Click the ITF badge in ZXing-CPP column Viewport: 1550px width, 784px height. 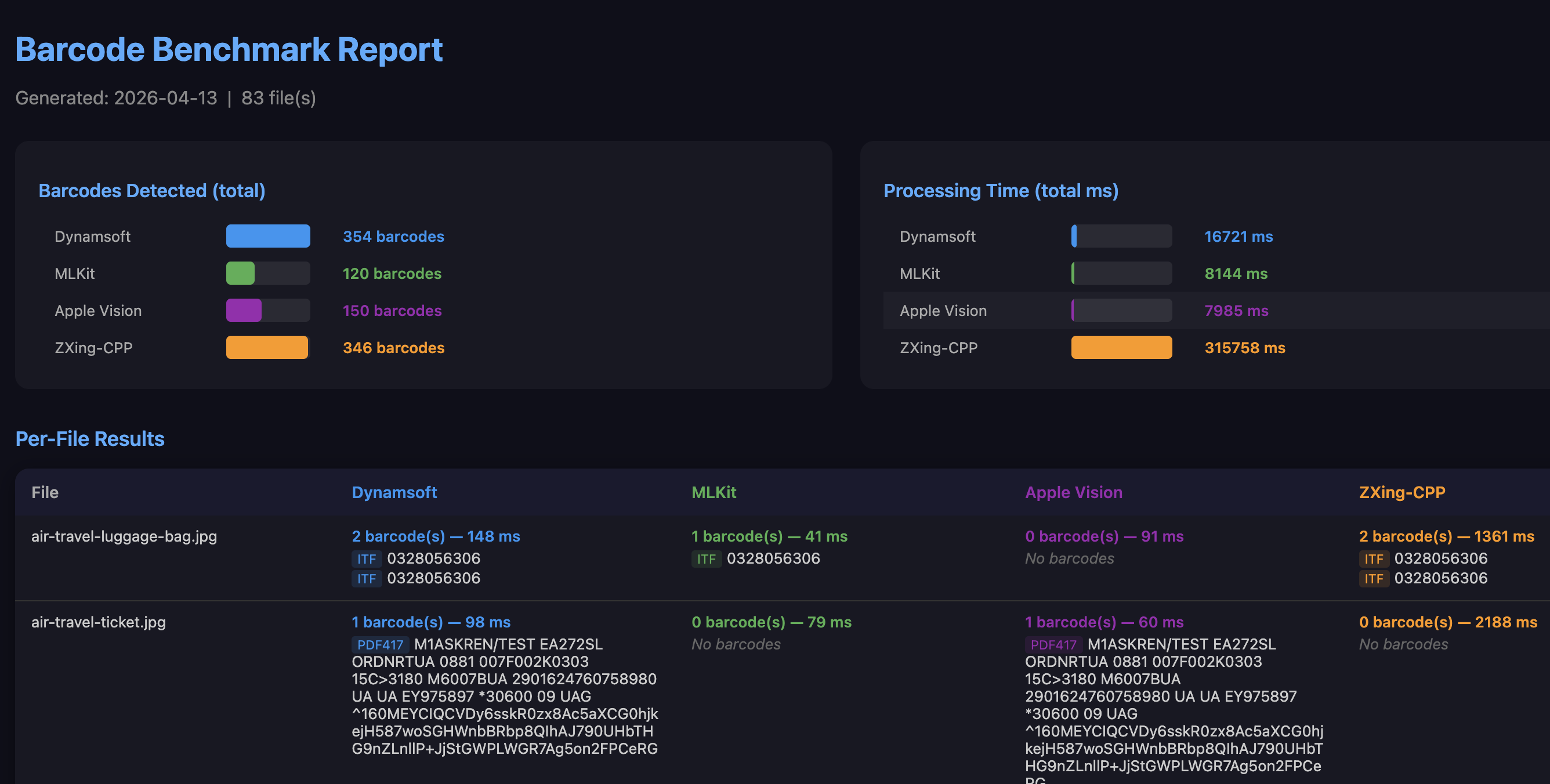click(x=1375, y=559)
